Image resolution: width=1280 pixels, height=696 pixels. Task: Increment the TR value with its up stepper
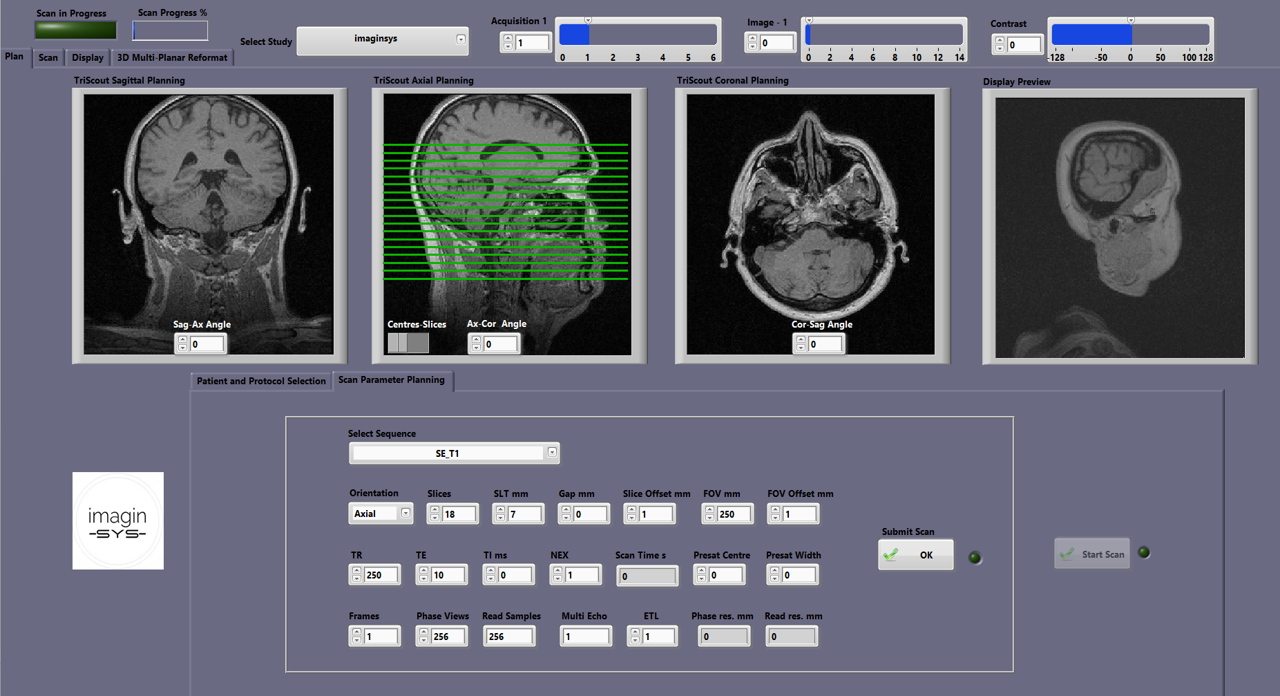[355, 570]
